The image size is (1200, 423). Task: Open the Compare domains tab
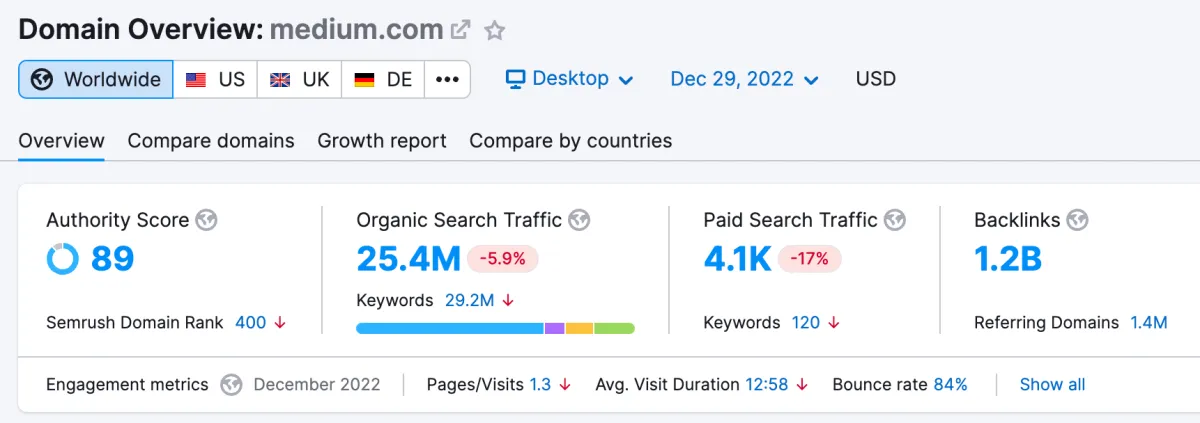click(x=211, y=141)
